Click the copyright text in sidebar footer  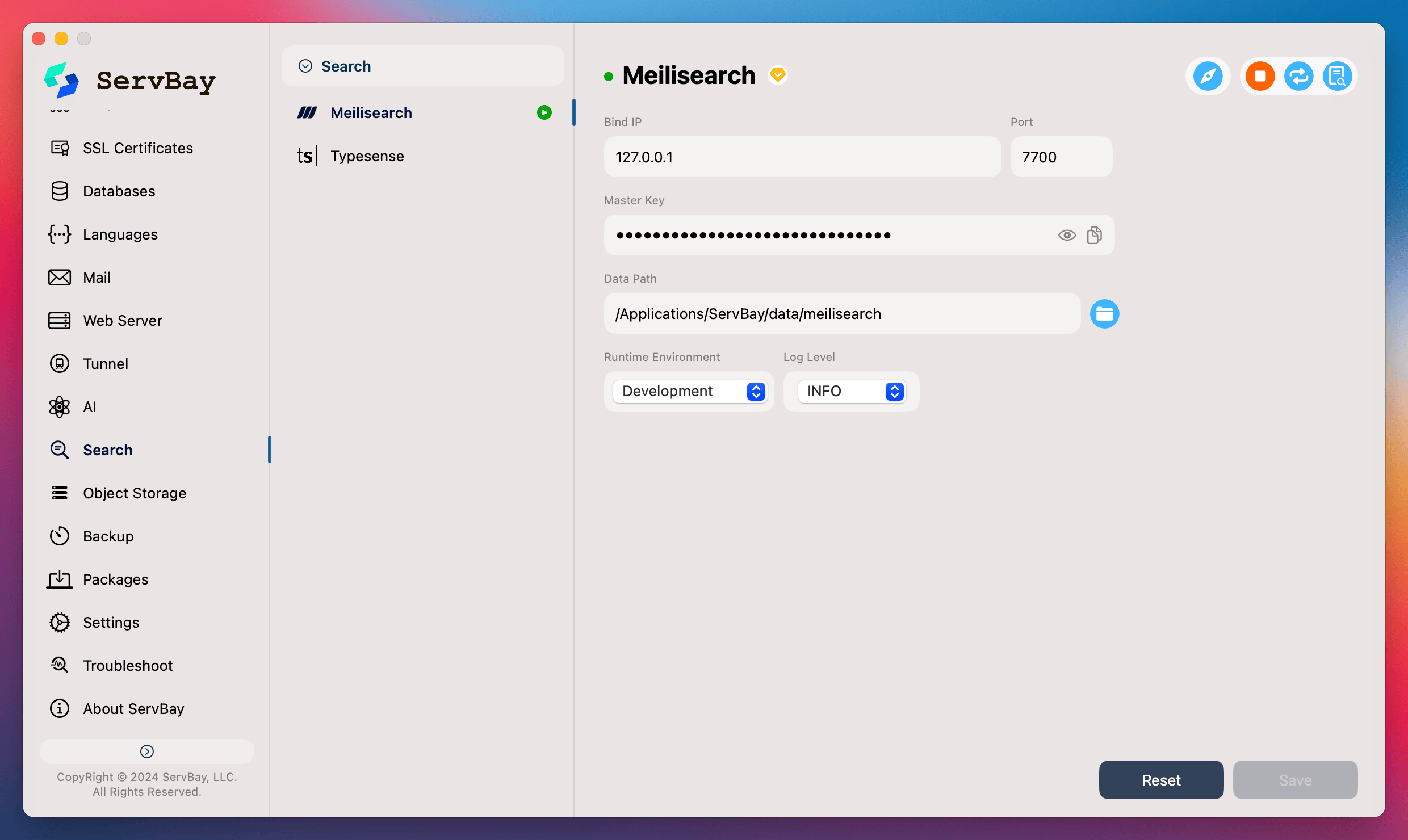pos(147,784)
